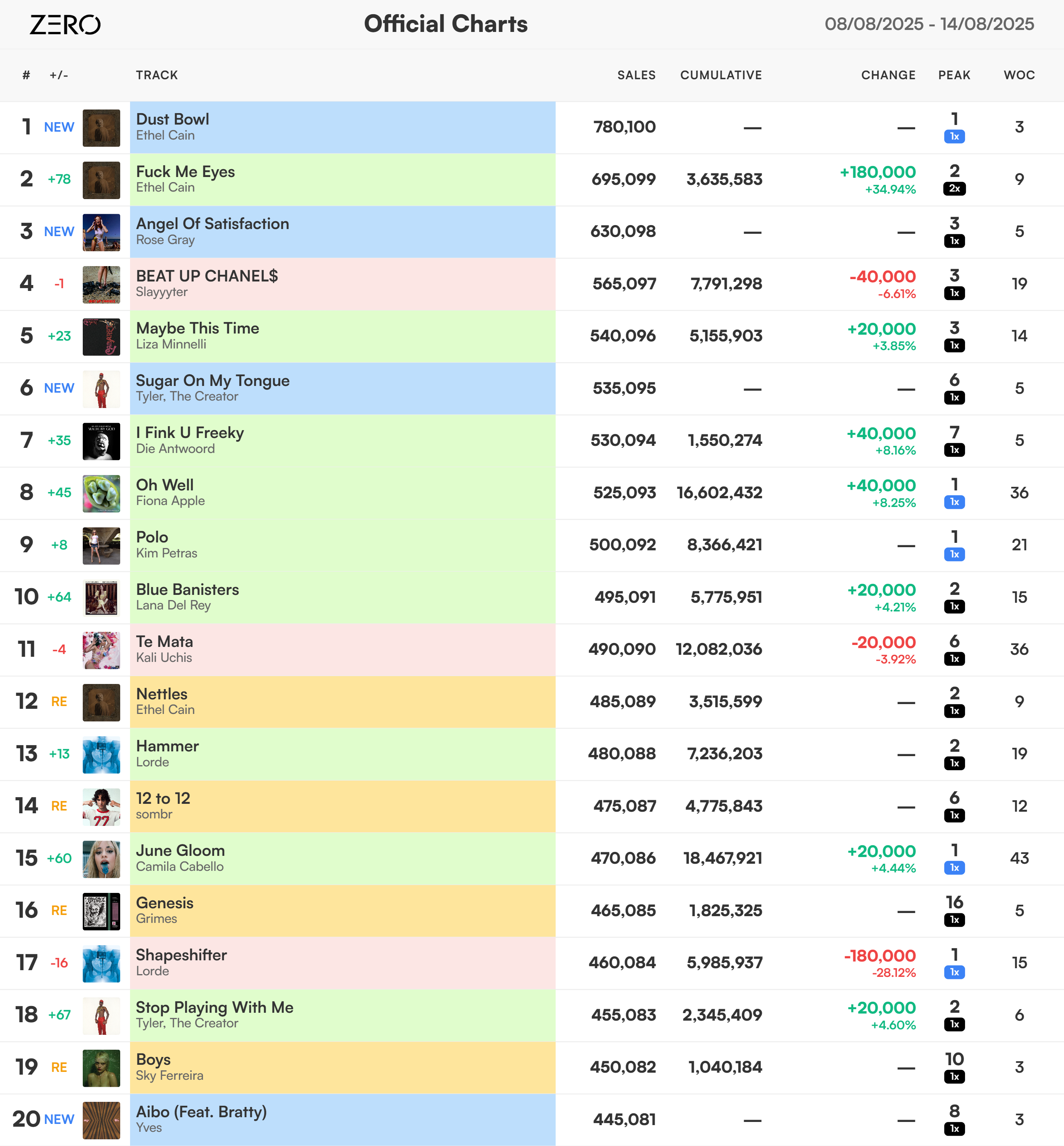1064x1146 pixels.
Task: Sort by the CUMULATIVE column header
Action: click(x=721, y=75)
